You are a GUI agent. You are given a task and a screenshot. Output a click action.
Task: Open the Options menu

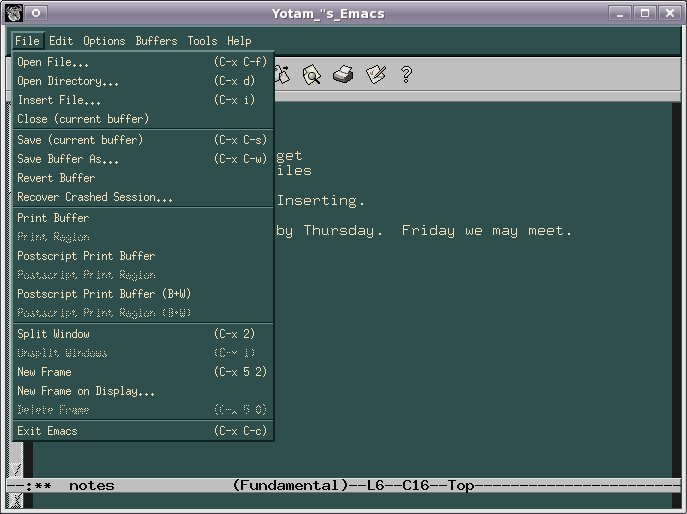click(104, 41)
